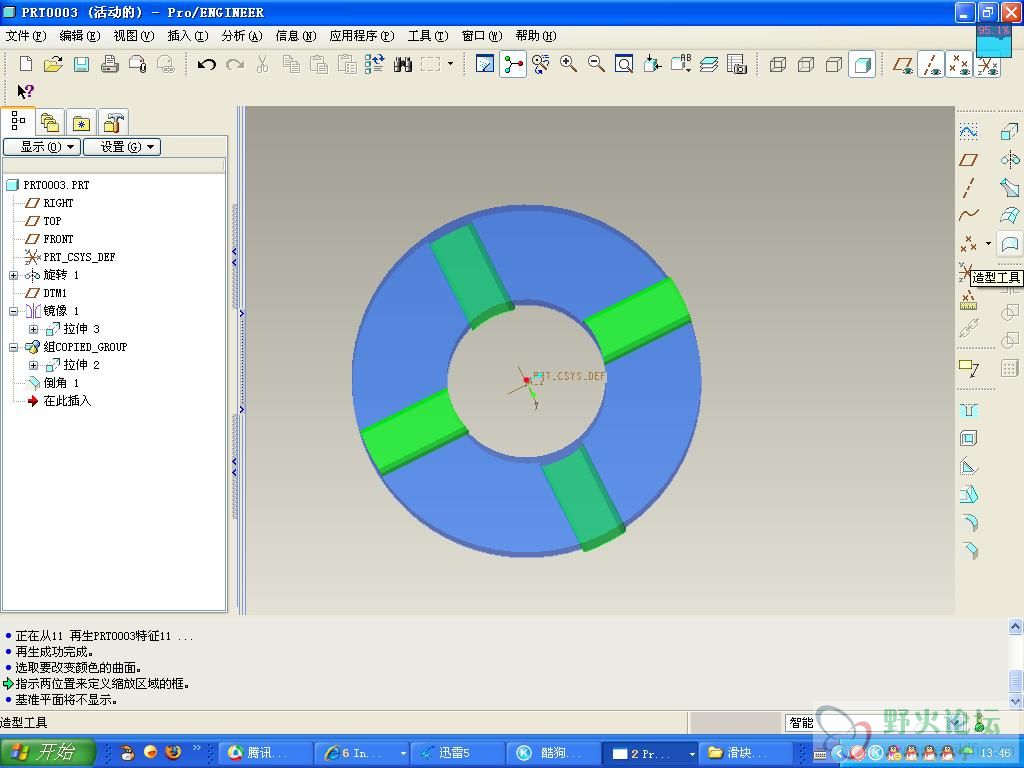This screenshot has height=768, width=1024.
Task: Open the layers icon in toolbar
Action: (709, 64)
